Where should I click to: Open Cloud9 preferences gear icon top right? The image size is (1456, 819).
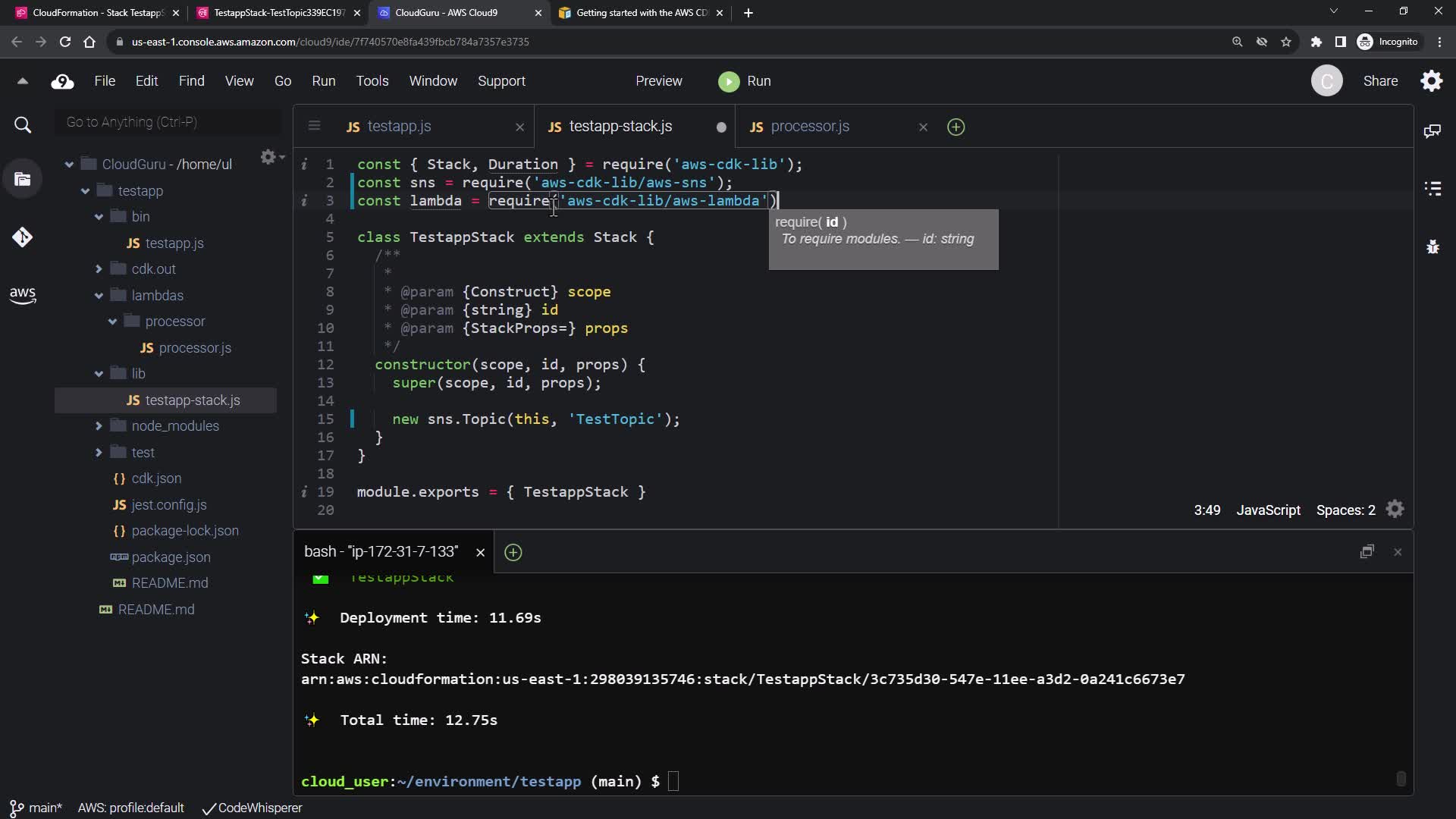tap(1431, 81)
